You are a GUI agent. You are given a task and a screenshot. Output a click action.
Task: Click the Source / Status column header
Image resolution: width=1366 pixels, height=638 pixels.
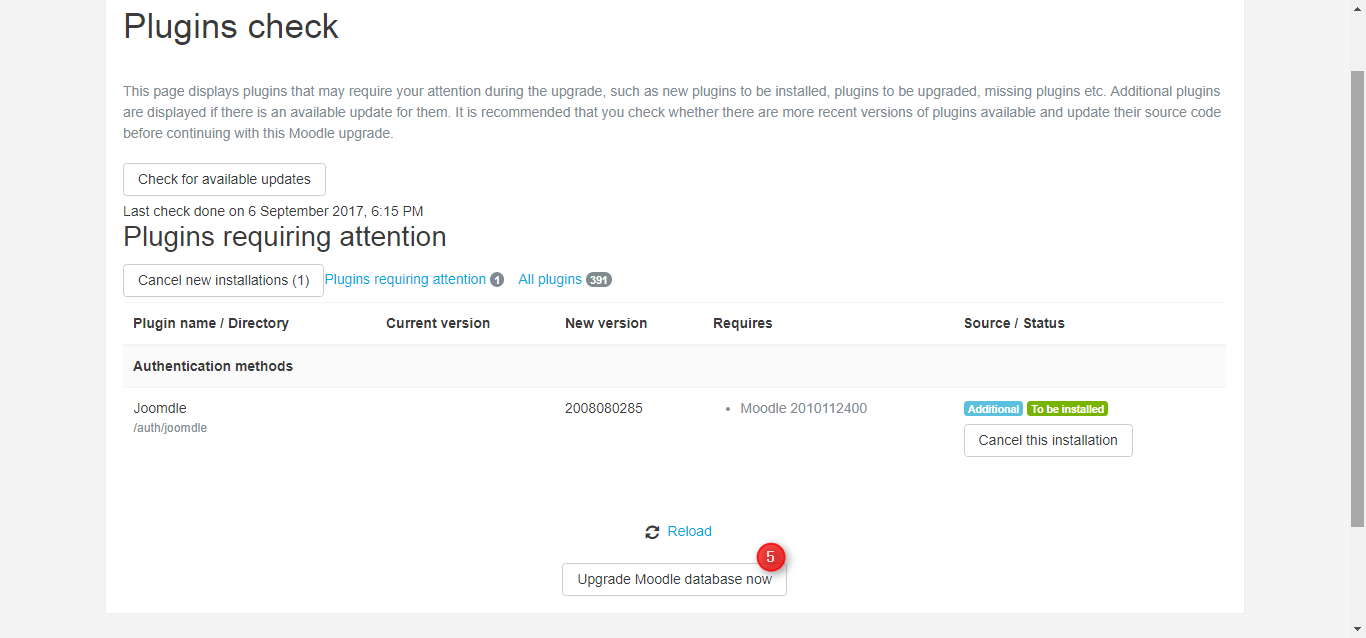tap(1014, 323)
